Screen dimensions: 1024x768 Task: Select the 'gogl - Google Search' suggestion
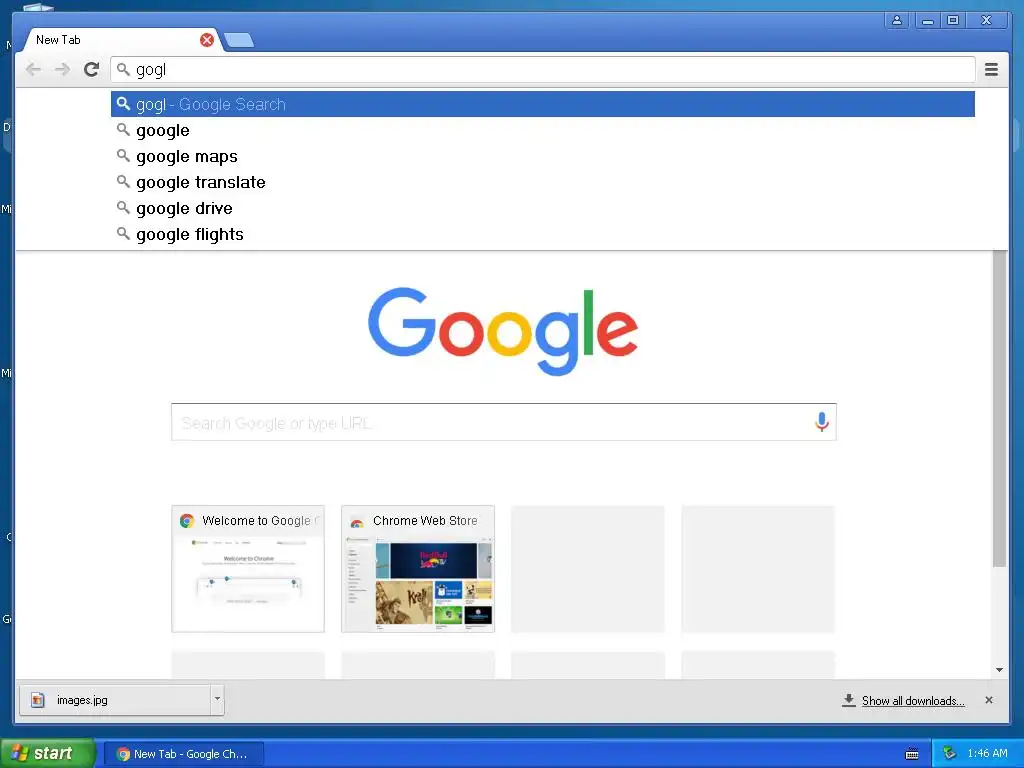543,104
